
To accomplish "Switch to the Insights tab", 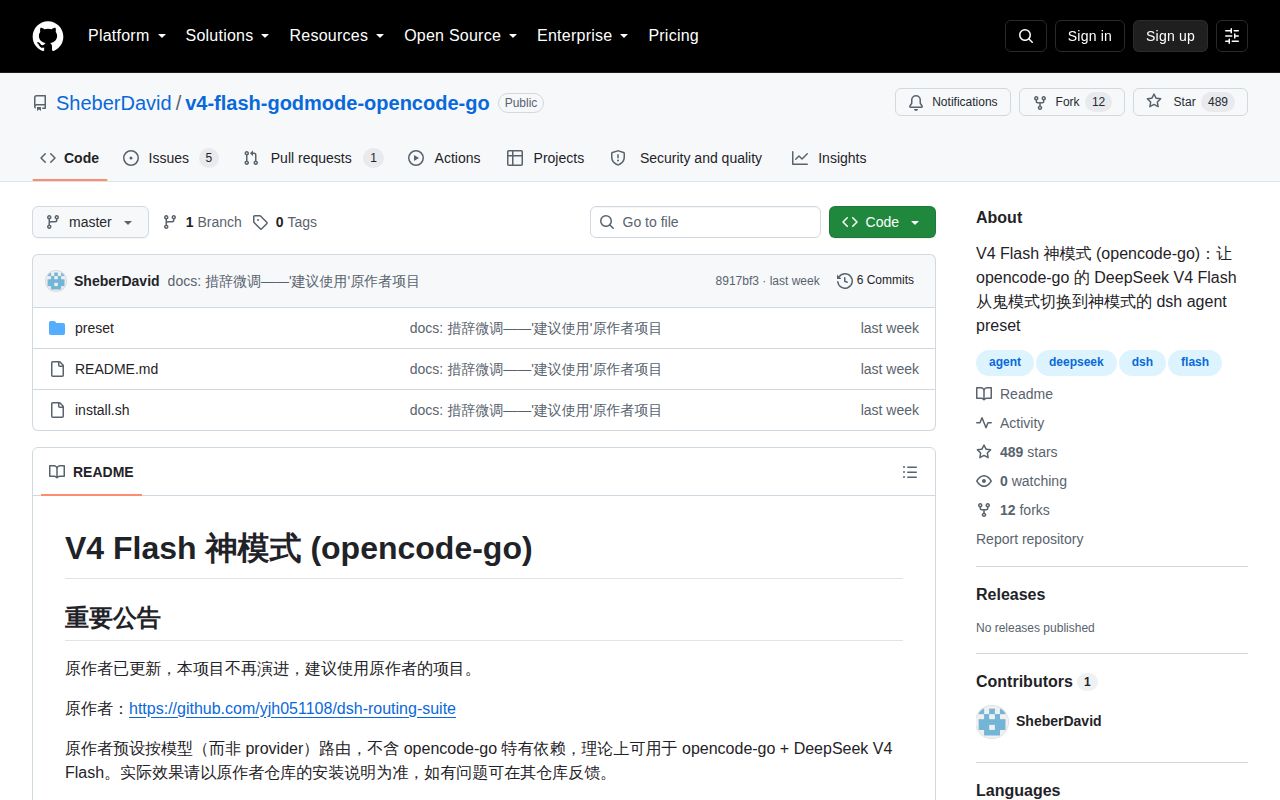I will (829, 158).
